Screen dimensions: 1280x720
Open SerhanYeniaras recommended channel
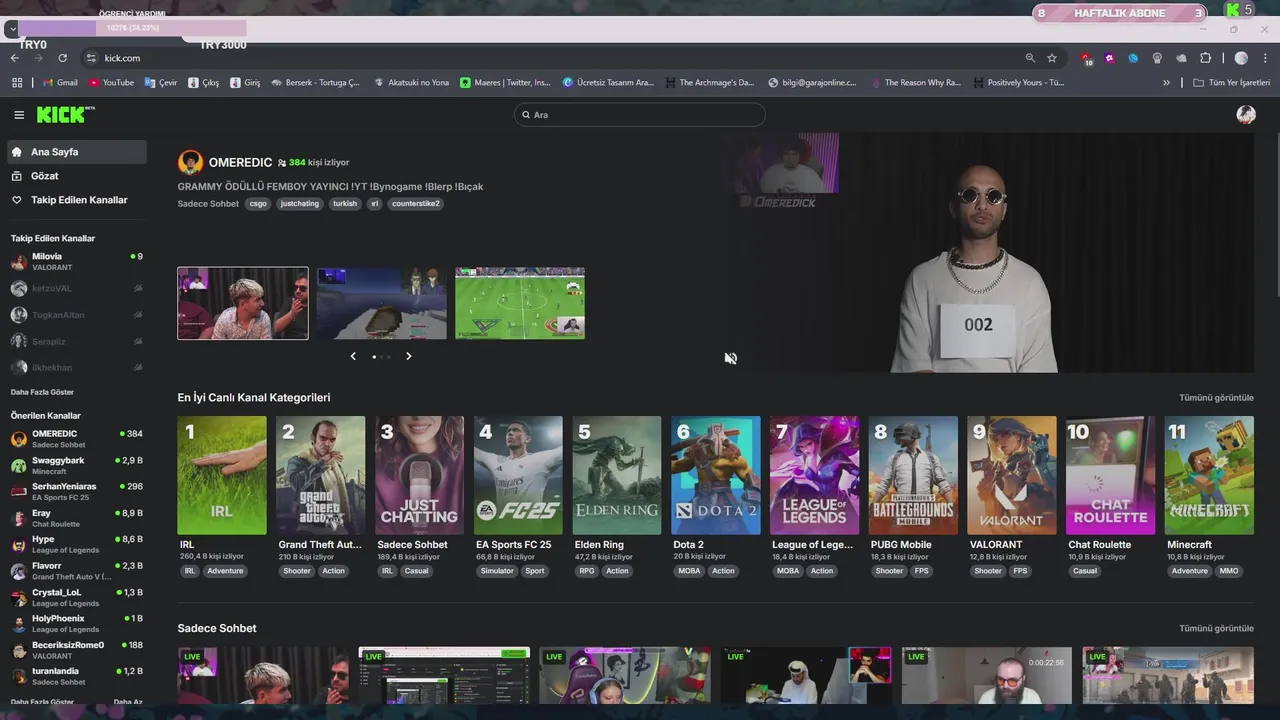click(77, 491)
